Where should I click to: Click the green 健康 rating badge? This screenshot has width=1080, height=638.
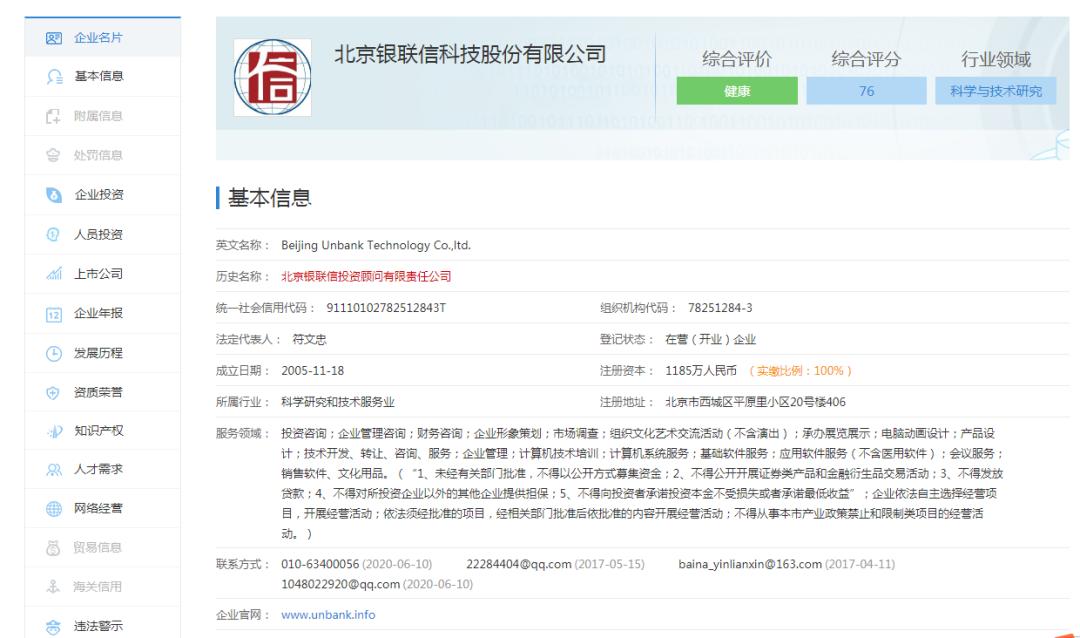[736, 91]
